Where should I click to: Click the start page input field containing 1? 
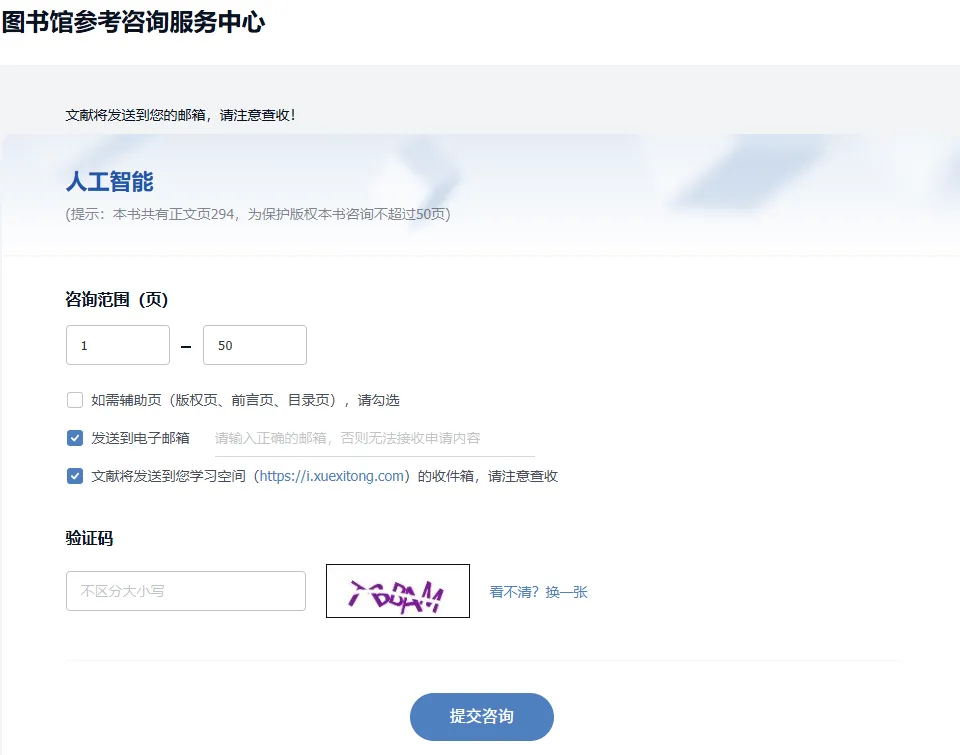click(x=118, y=345)
